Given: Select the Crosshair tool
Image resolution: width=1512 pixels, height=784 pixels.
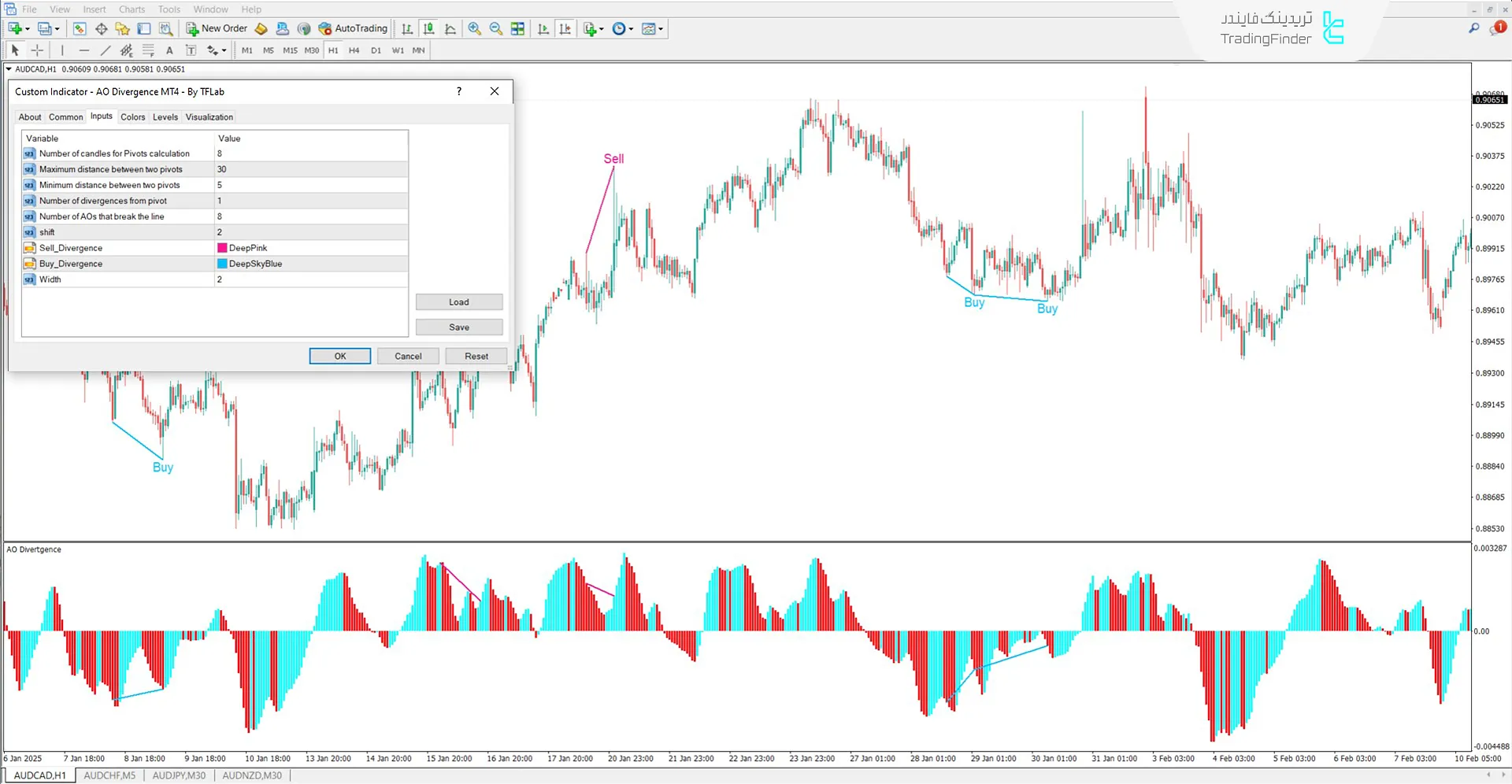Looking at the screenshot, I should pyautogui.click(x=37, y=50).
